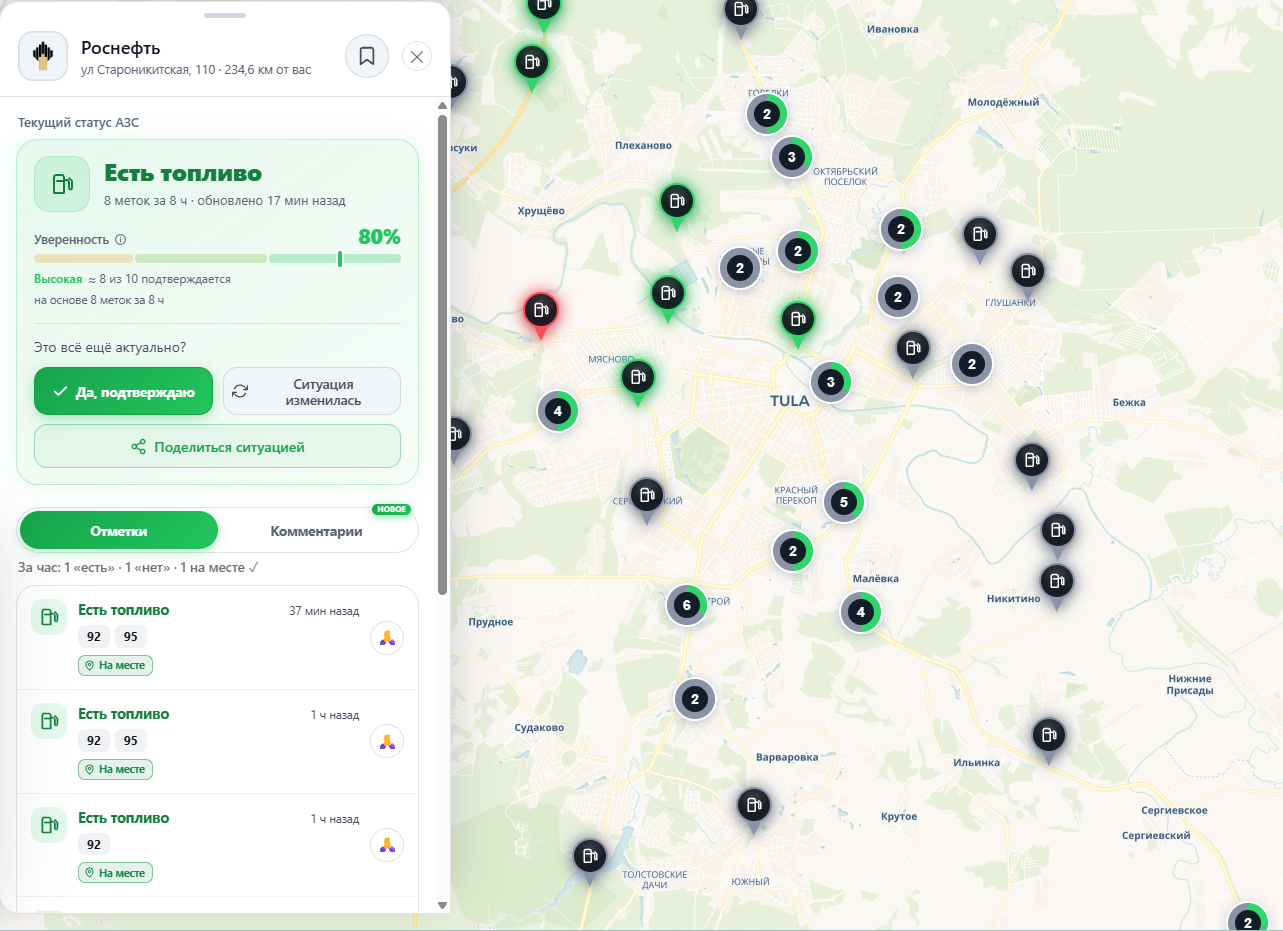Click the Сергиевское map label
The width and height of the screenshot is (1283, 931).
(x=1174, y=811)
